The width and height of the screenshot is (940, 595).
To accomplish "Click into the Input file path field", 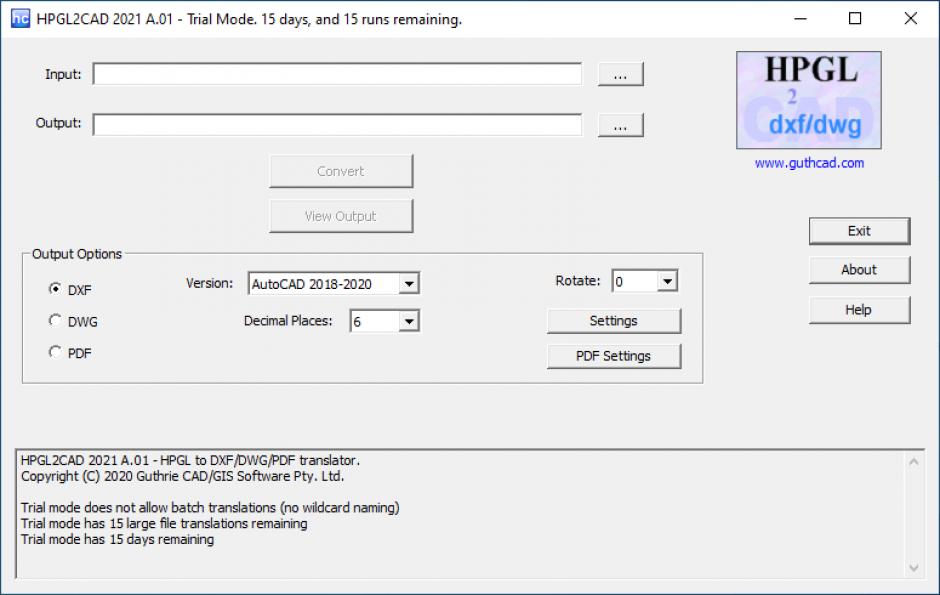I will pos(337,74).
